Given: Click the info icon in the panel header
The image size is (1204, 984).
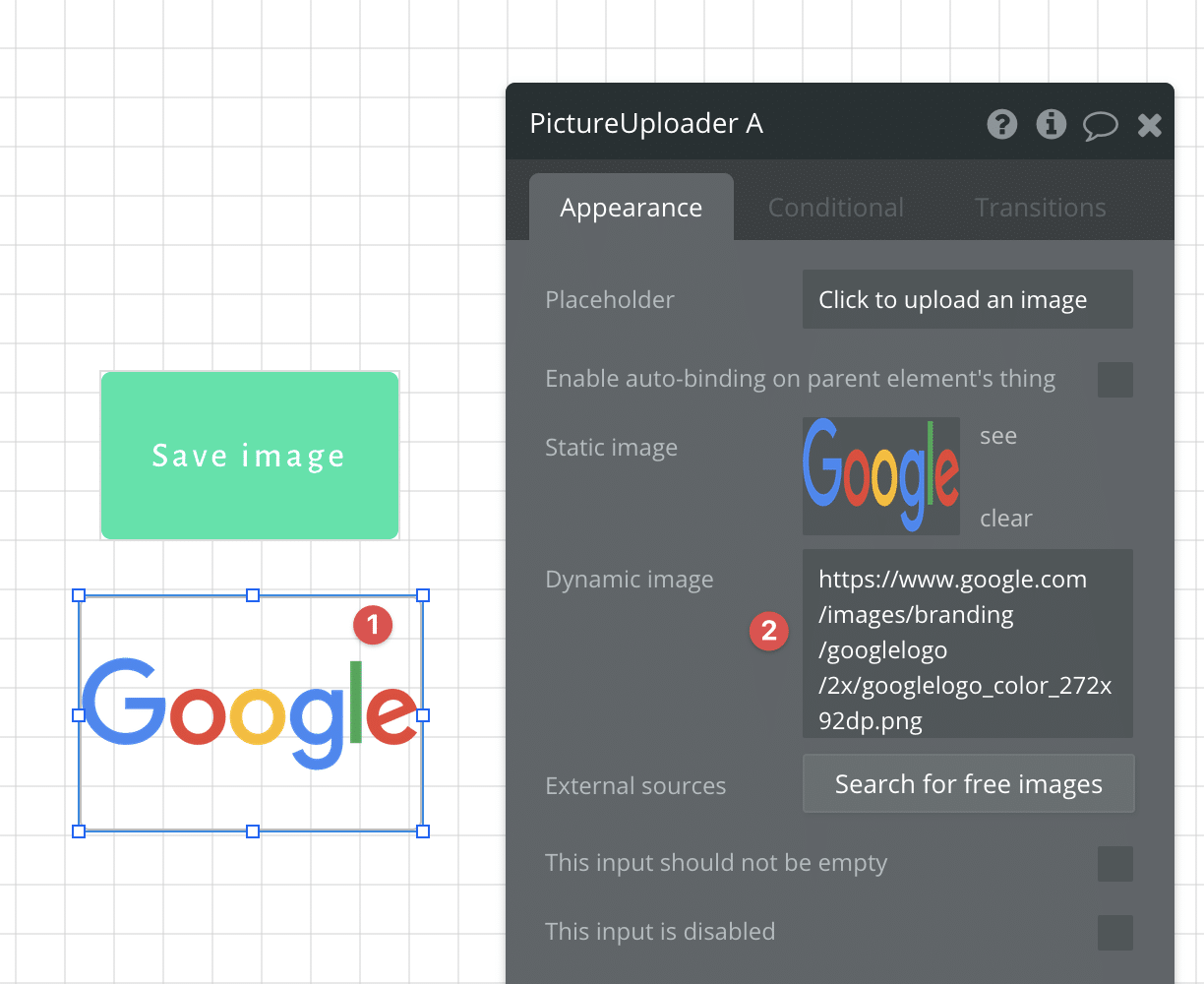Looking at the screenshot, I should click(1051, 125).
